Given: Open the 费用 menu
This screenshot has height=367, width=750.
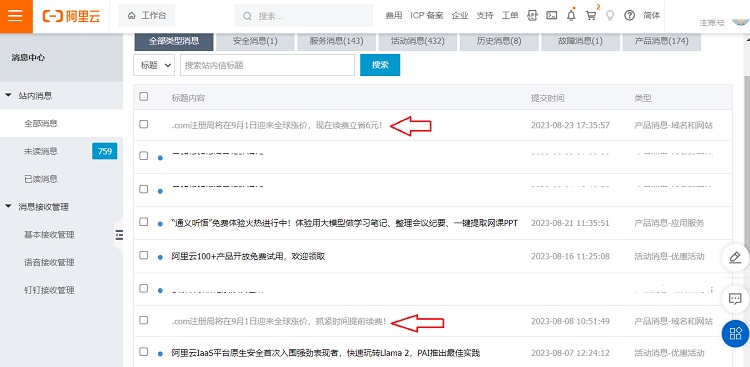Looking at the screenshot, I should 394,15.
